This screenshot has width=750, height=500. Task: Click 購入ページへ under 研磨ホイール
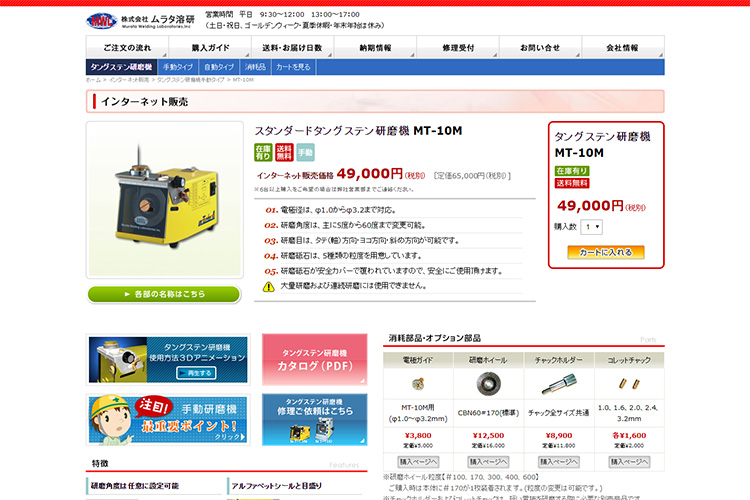[x=488, y=462]
